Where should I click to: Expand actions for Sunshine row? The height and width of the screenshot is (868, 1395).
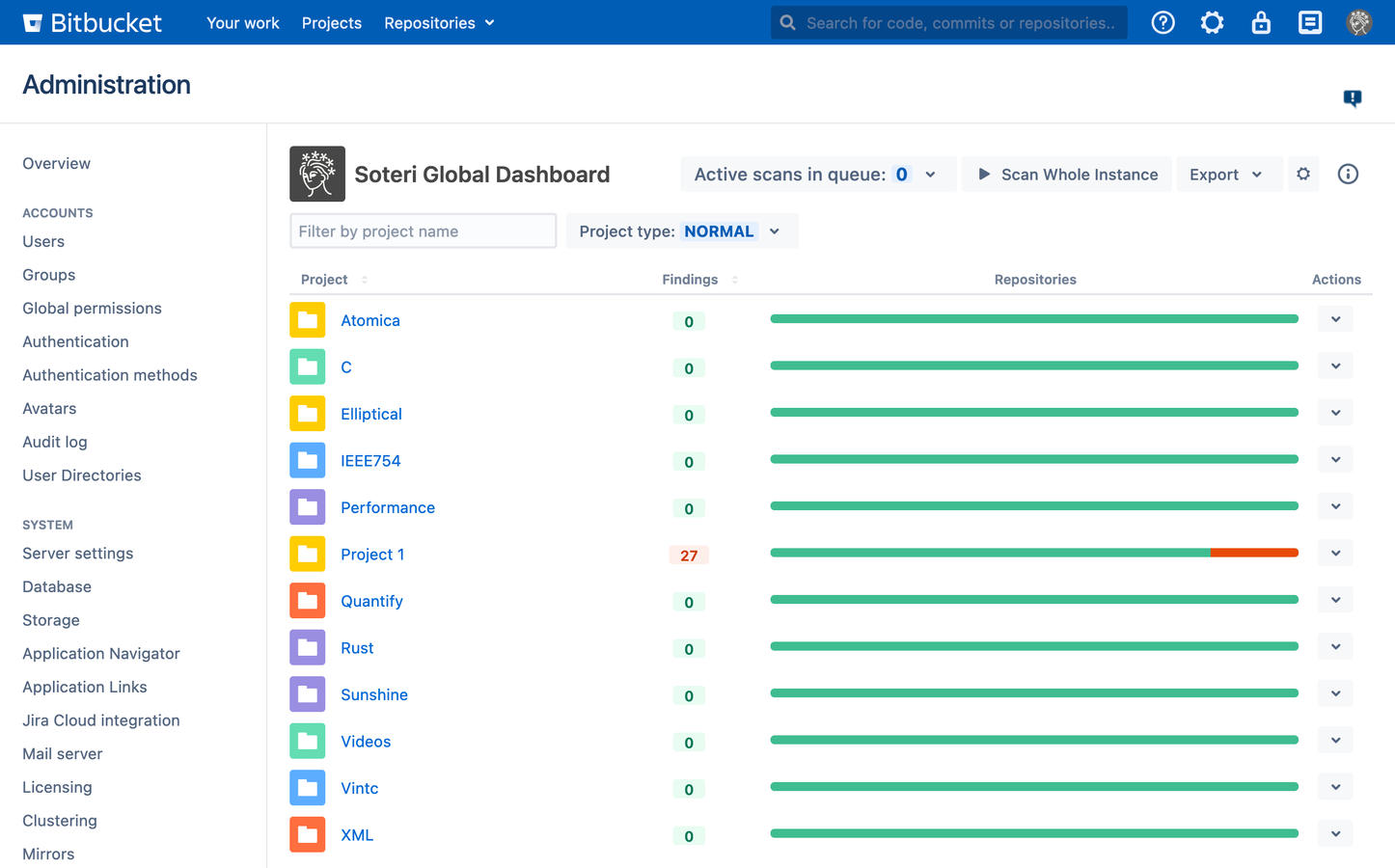[1335, 693]
